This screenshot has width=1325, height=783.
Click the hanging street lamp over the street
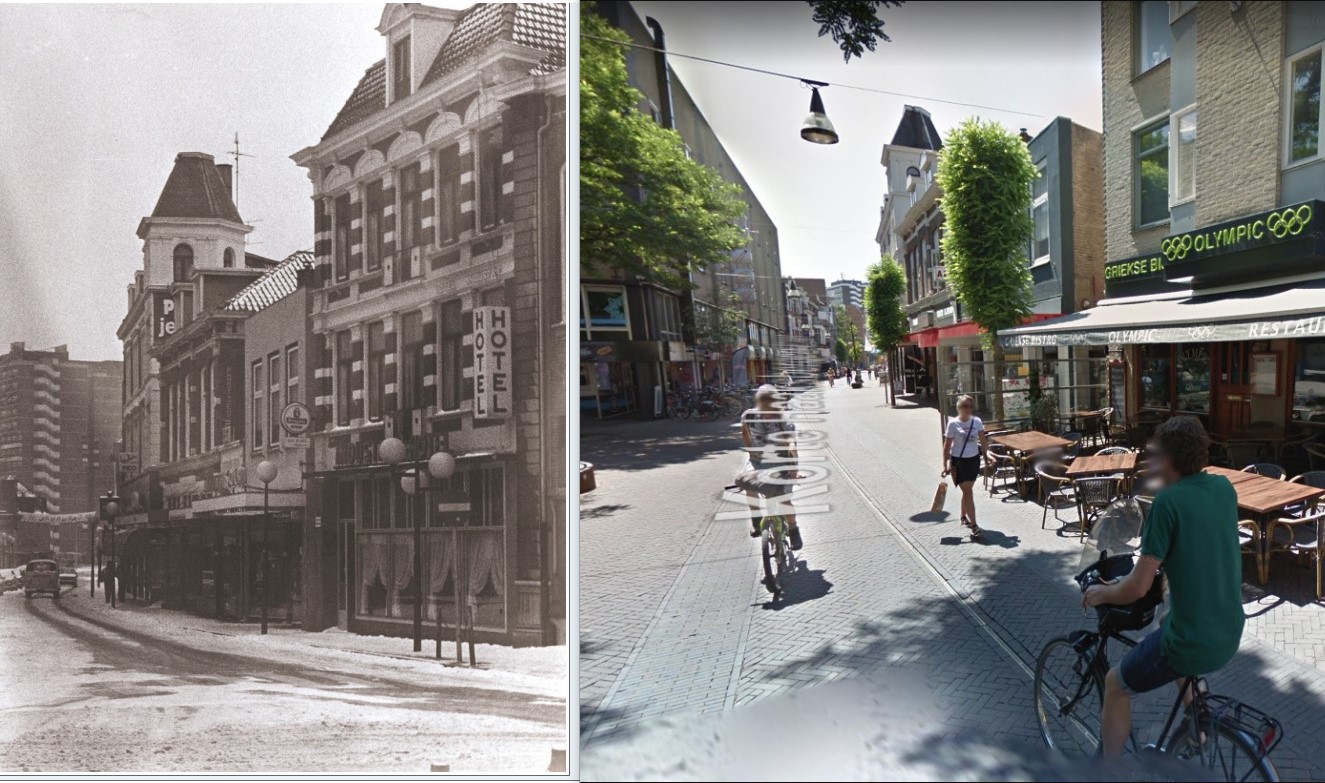(x=818, y=118)
